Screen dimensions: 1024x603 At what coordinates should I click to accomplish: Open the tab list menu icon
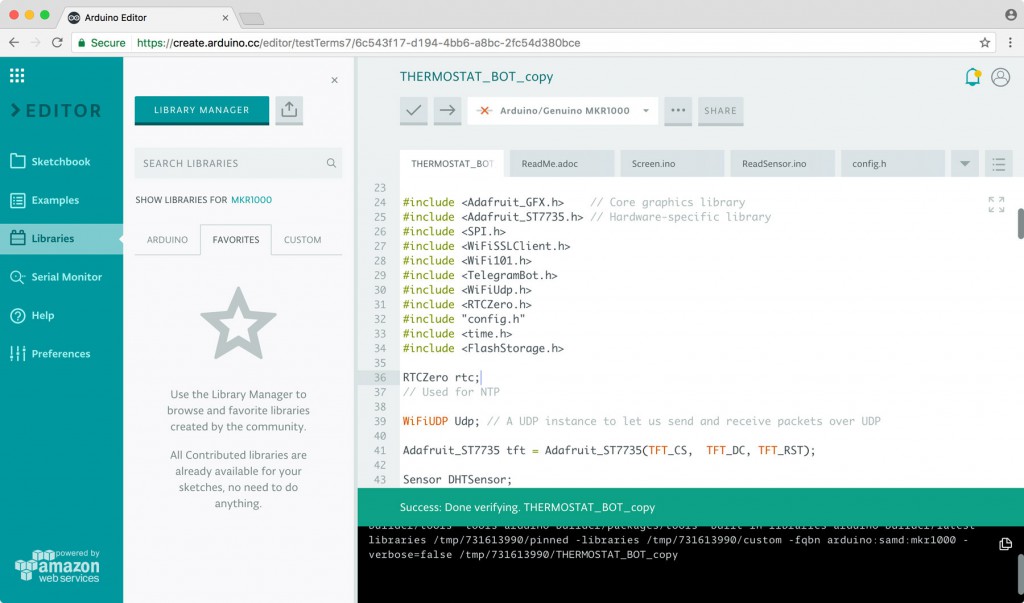point(998,163)
